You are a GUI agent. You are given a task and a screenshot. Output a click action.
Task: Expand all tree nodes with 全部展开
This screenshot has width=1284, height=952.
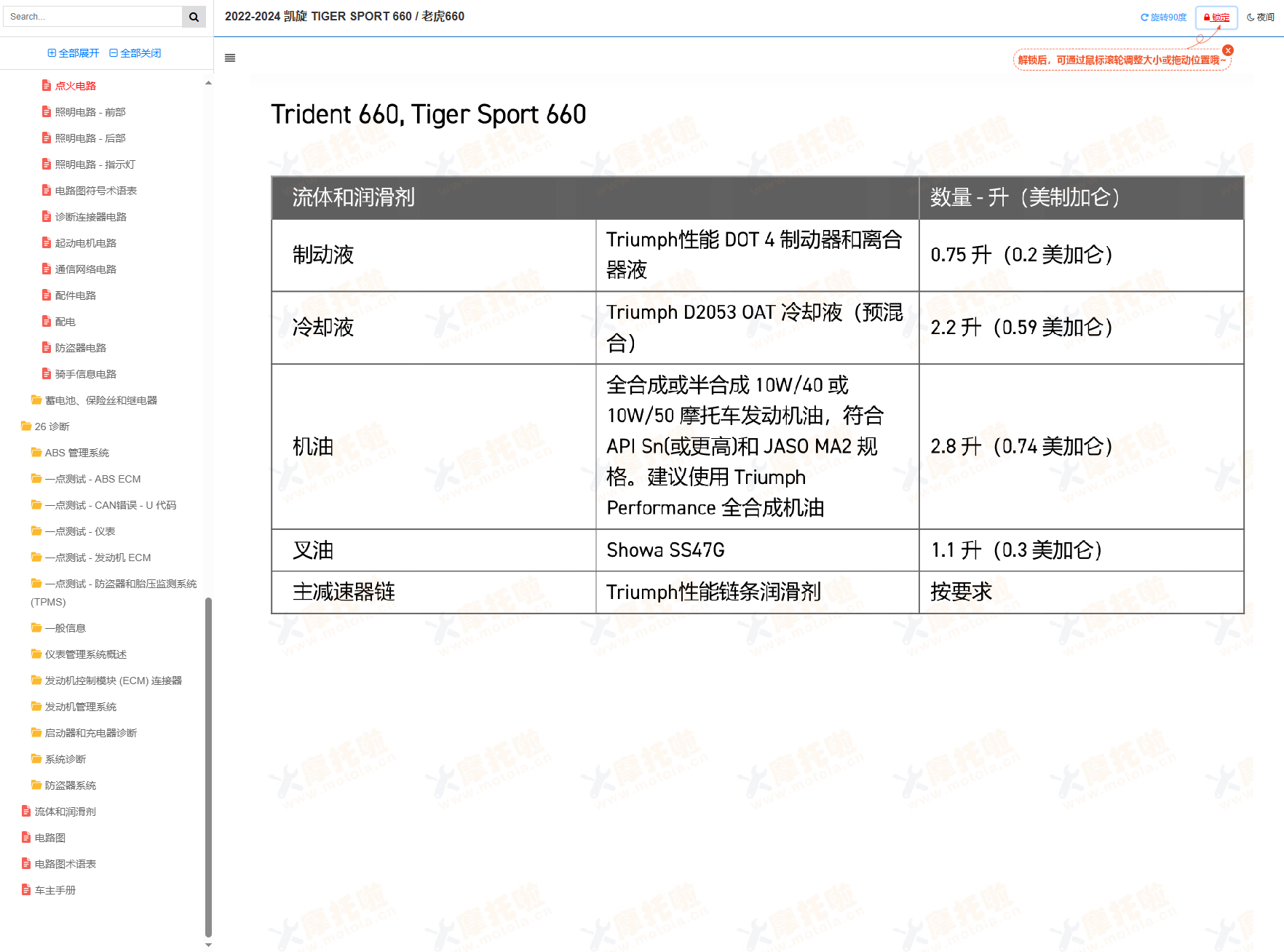(74, 53)
